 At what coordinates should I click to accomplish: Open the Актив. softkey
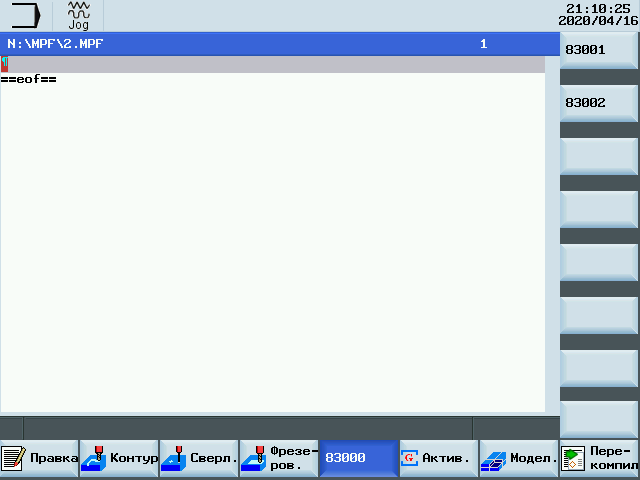tap(439, 458)
